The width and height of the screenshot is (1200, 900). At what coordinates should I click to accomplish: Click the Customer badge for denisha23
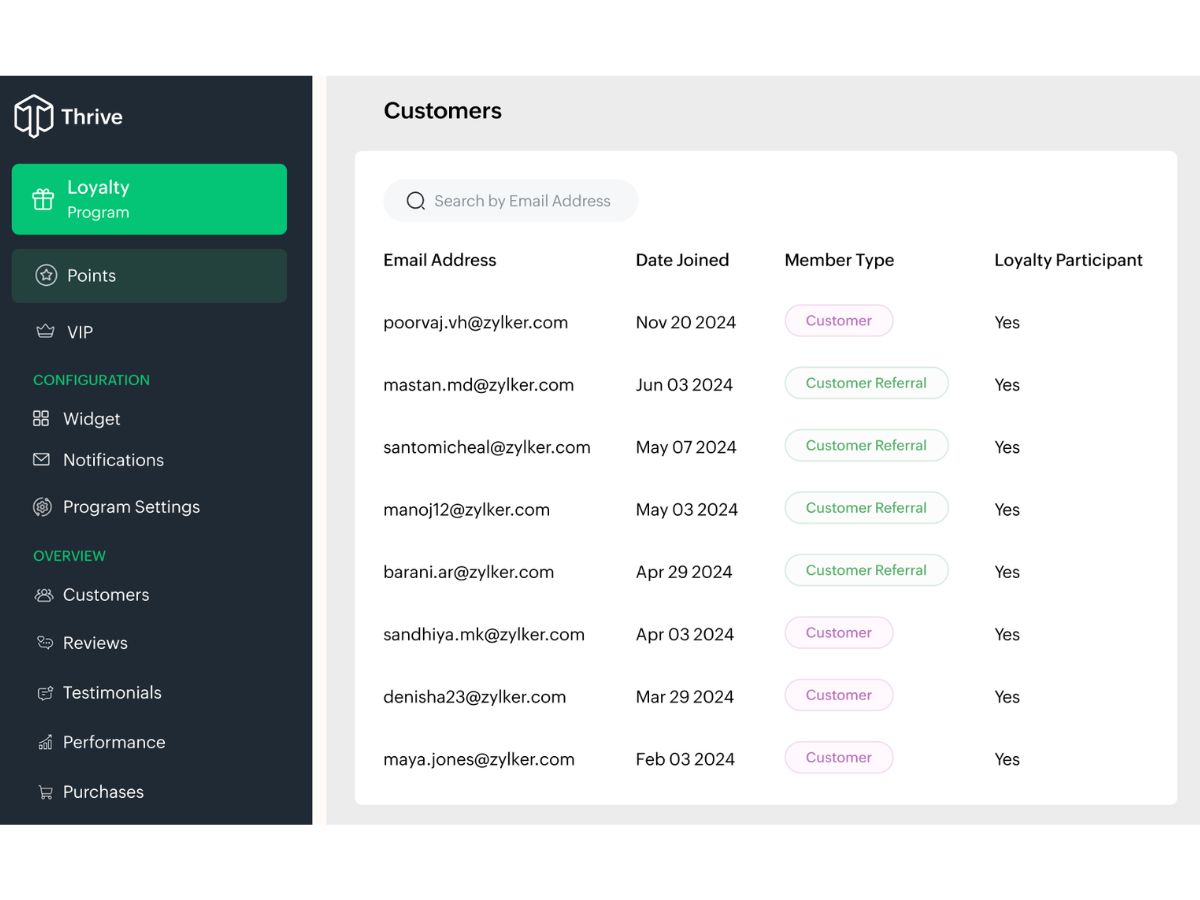click(839, 695)
